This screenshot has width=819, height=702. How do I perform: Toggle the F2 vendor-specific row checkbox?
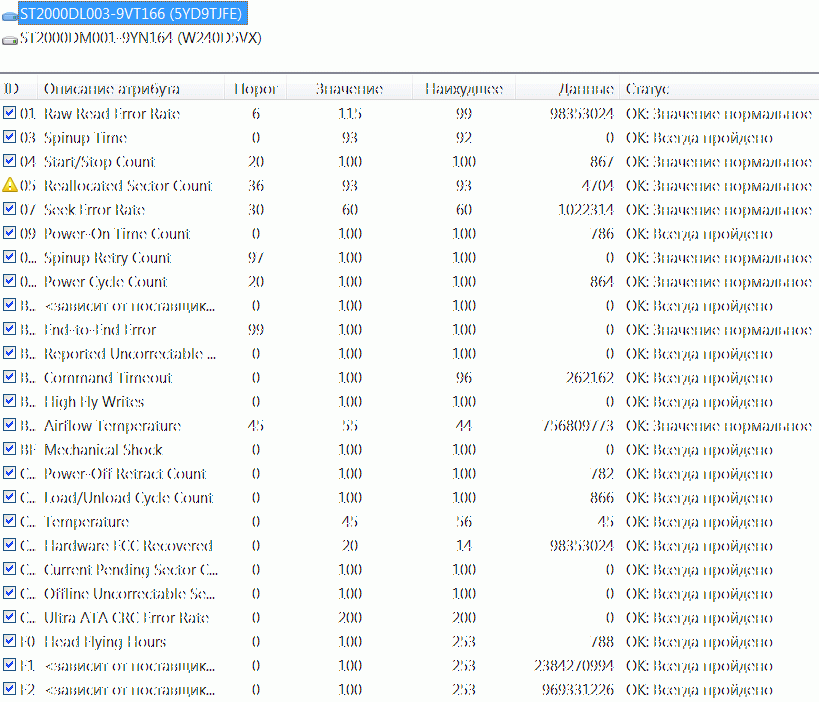point(9,689)
